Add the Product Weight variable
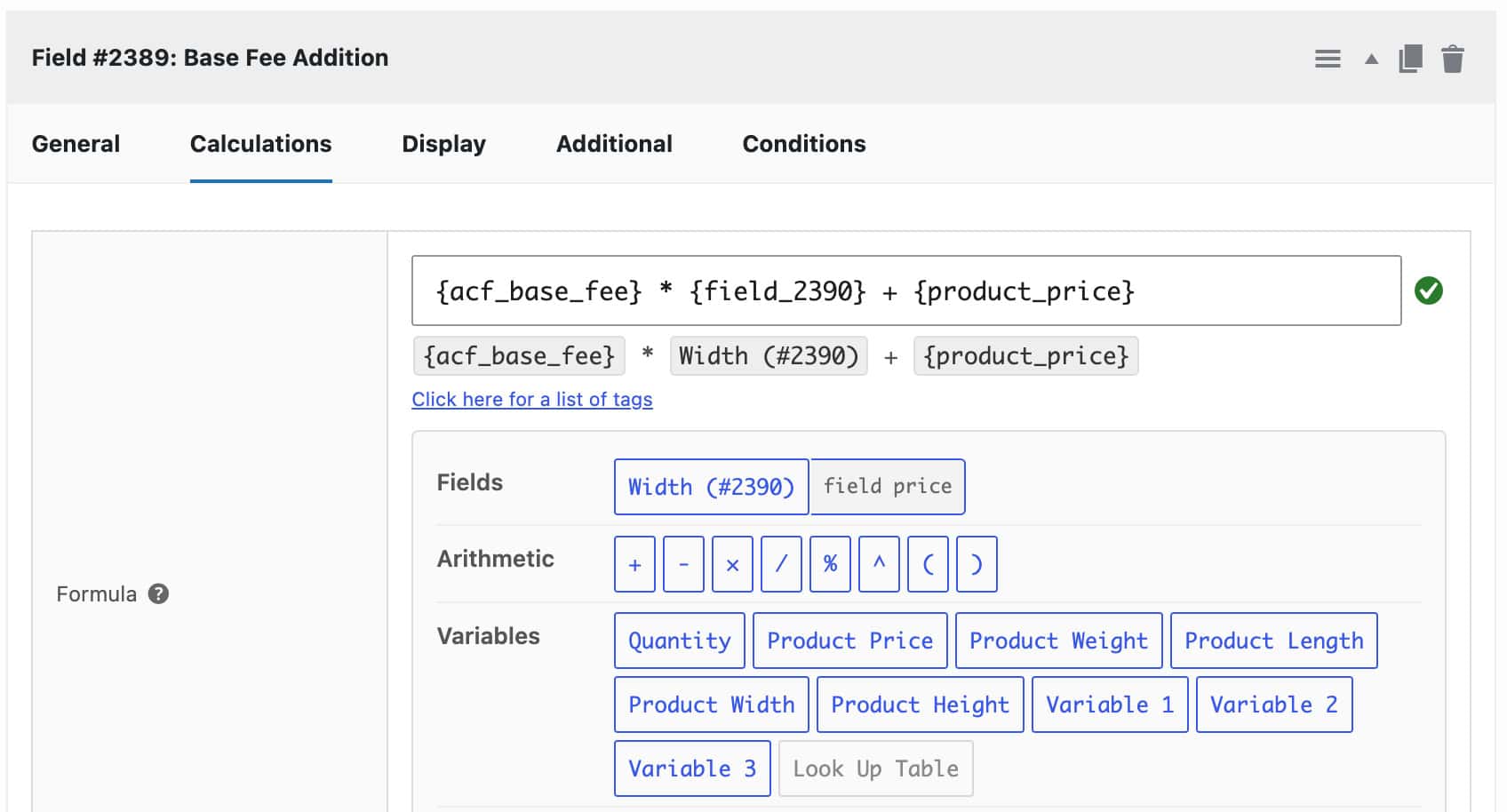The image size is (1507, 812). pos(1058,641)
